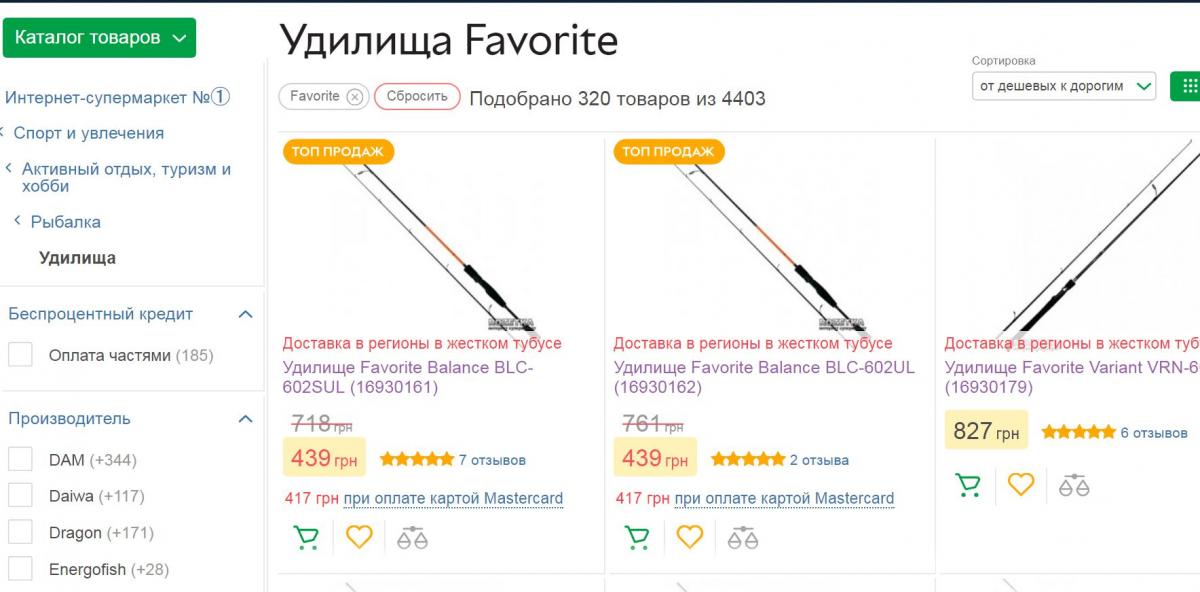Screen dimensions: 1200x592
Task: Add Favorite Variant VRN rod to cart
Action: click(968, 487)
